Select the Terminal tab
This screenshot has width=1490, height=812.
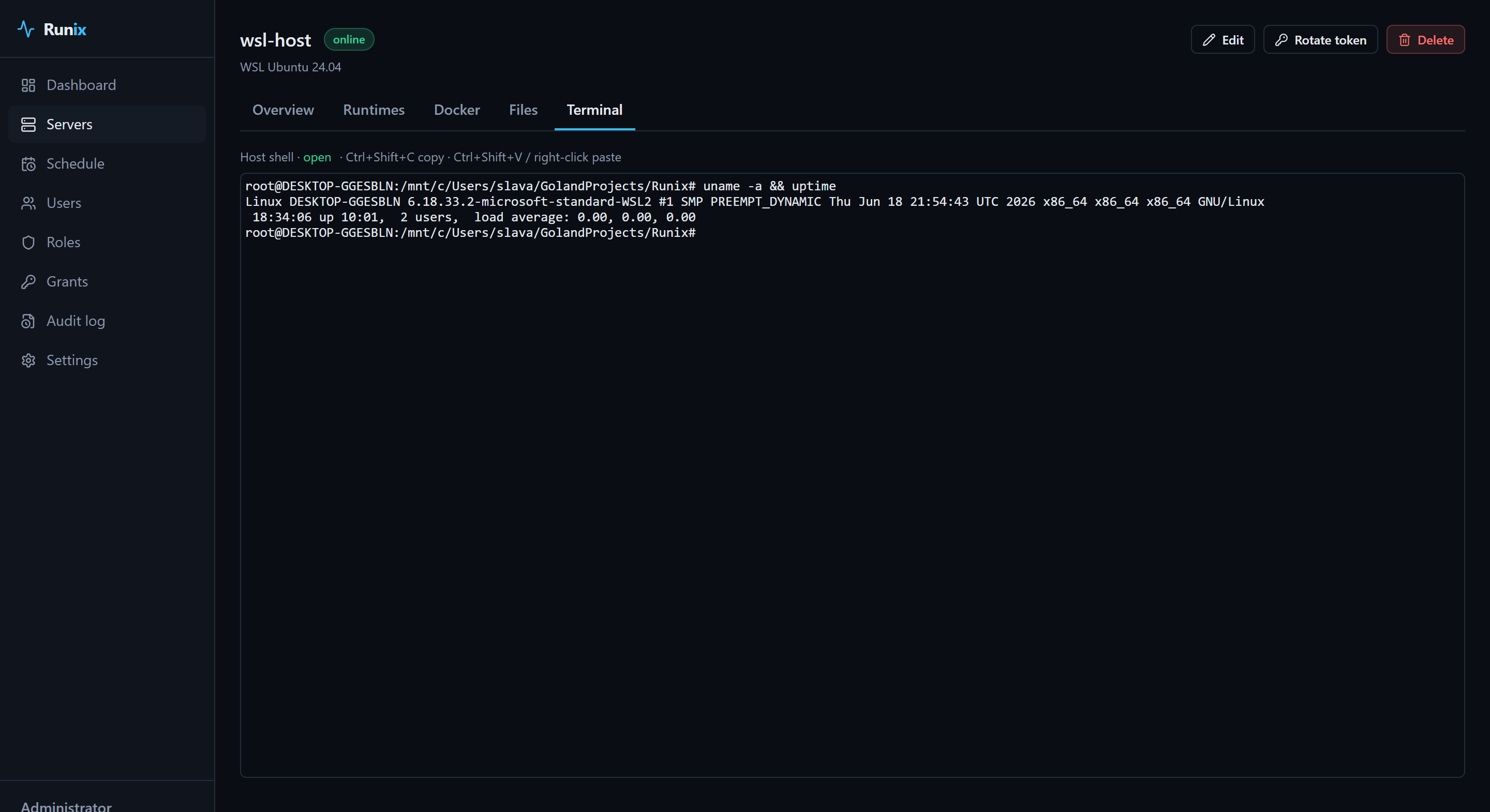coord(594,110)
